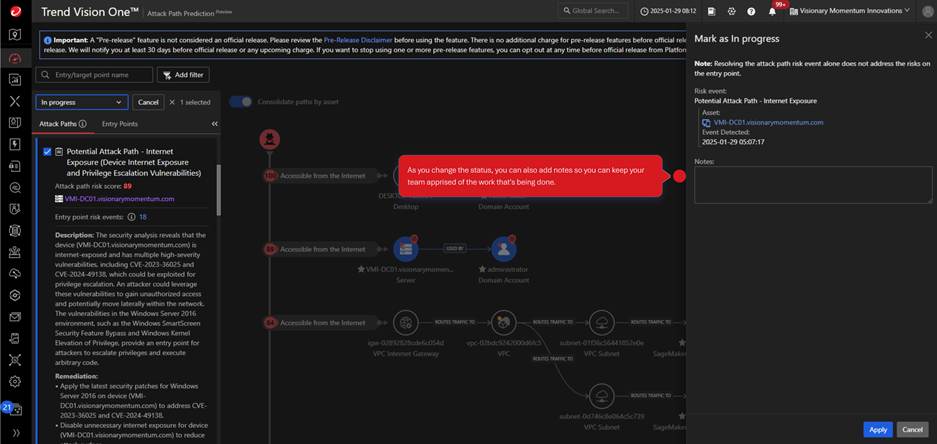Open the sidebar icon with 21 badge

pyautogui.click(x=13, y=409)
